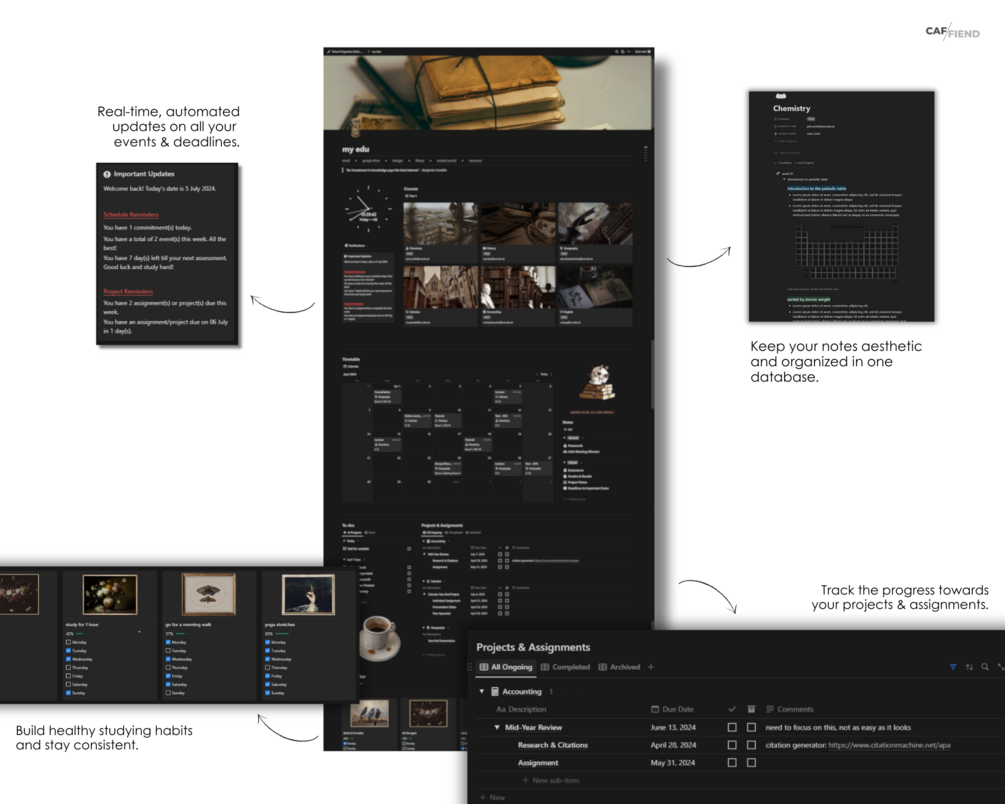Image resolution: width=1005 pixels, height=804 pixels.
Task: Add a new view with the plus after Archived
Action: [x=651, y=667]
